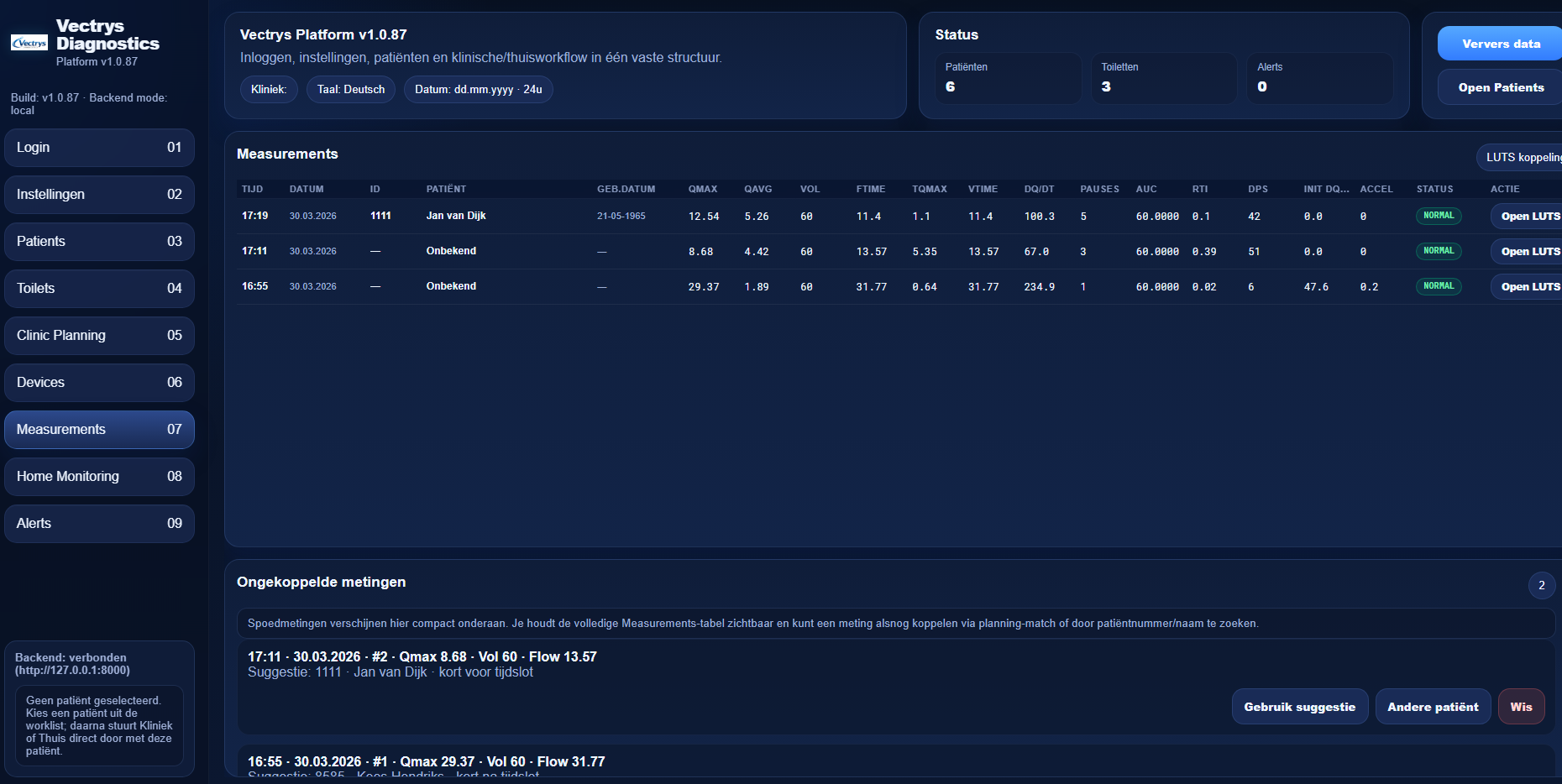Image resolution: width=1562 pixels, height=784 pixels.
Task: Click the unlinked measurements count badge 2
Action: (x=1541, y=586)
